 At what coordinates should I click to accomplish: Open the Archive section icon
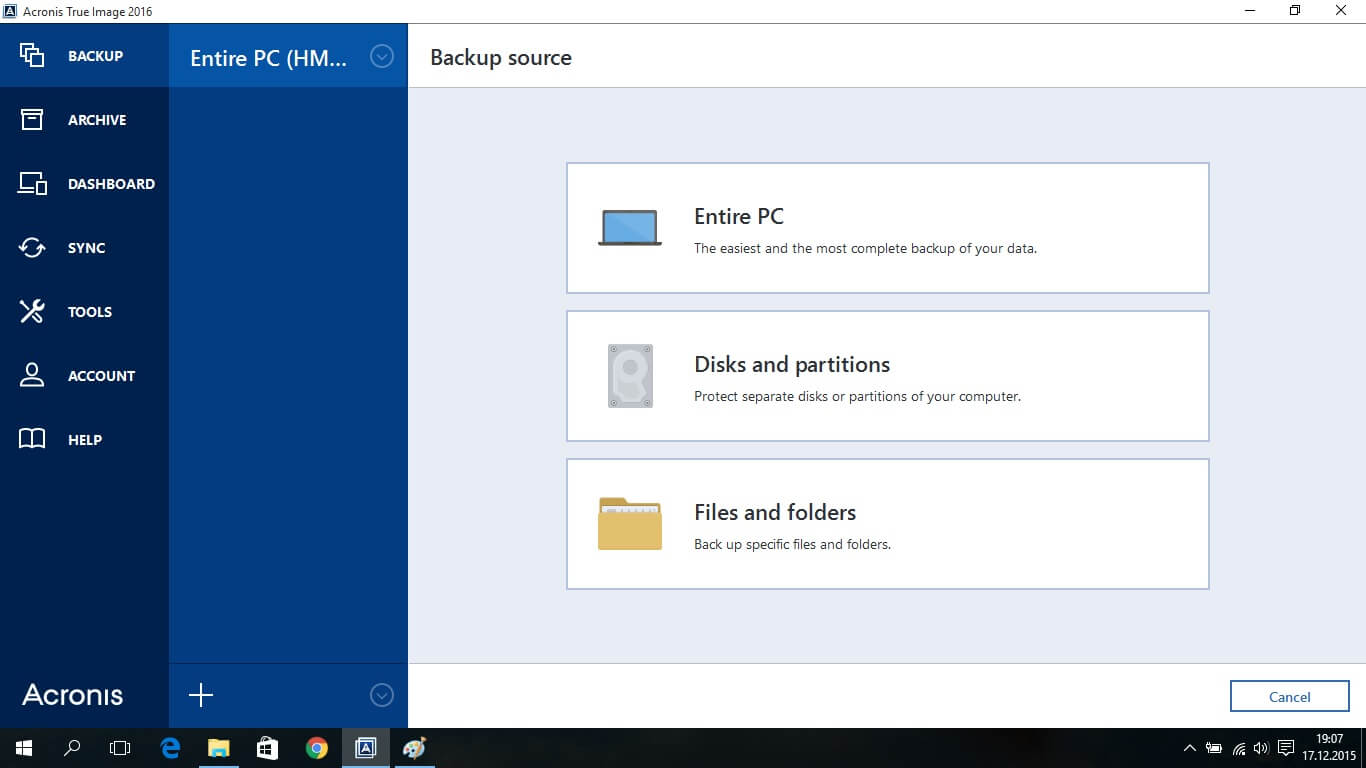coord(32,120)
